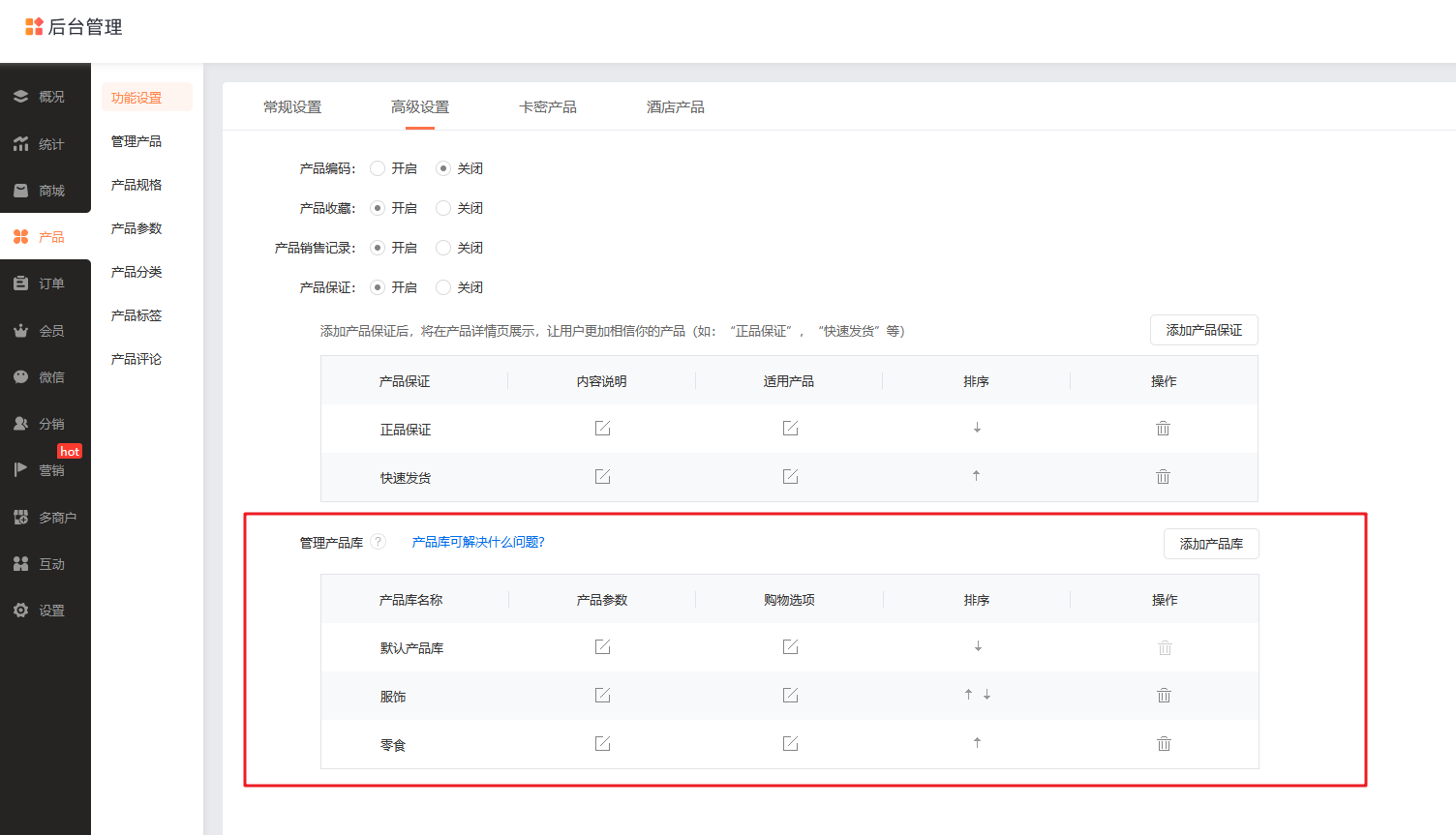Select 关闭 for 产品编码

coord(443,168)
